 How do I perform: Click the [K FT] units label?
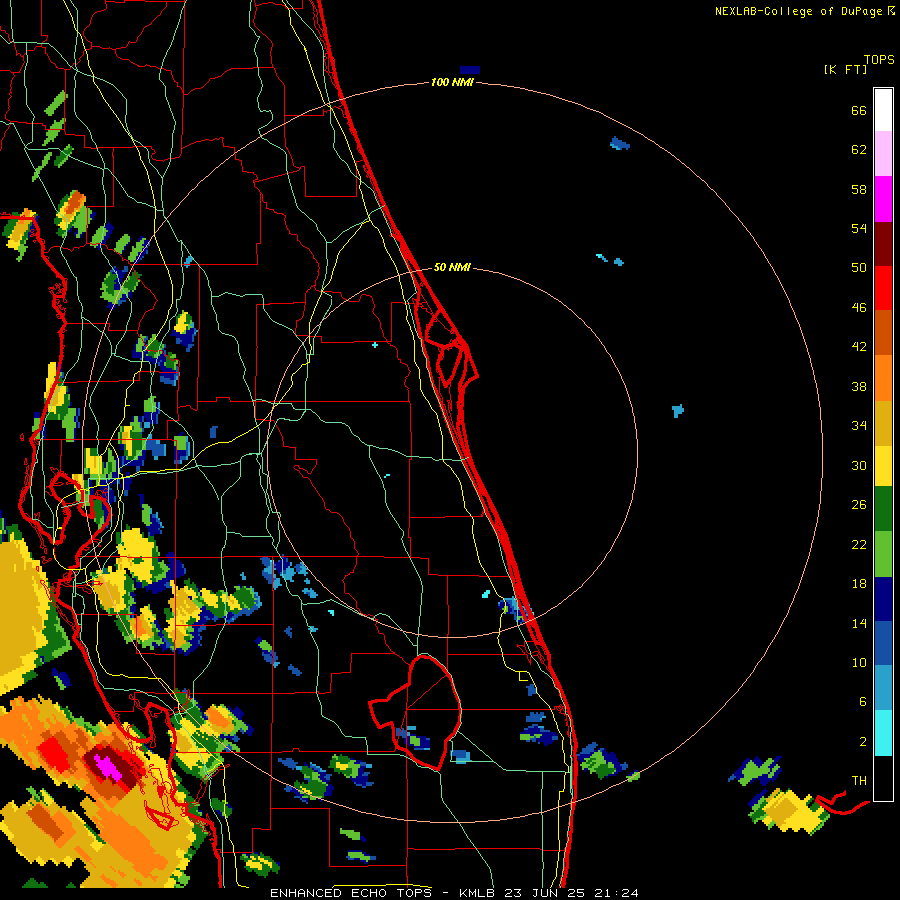(x=845, y=69)
